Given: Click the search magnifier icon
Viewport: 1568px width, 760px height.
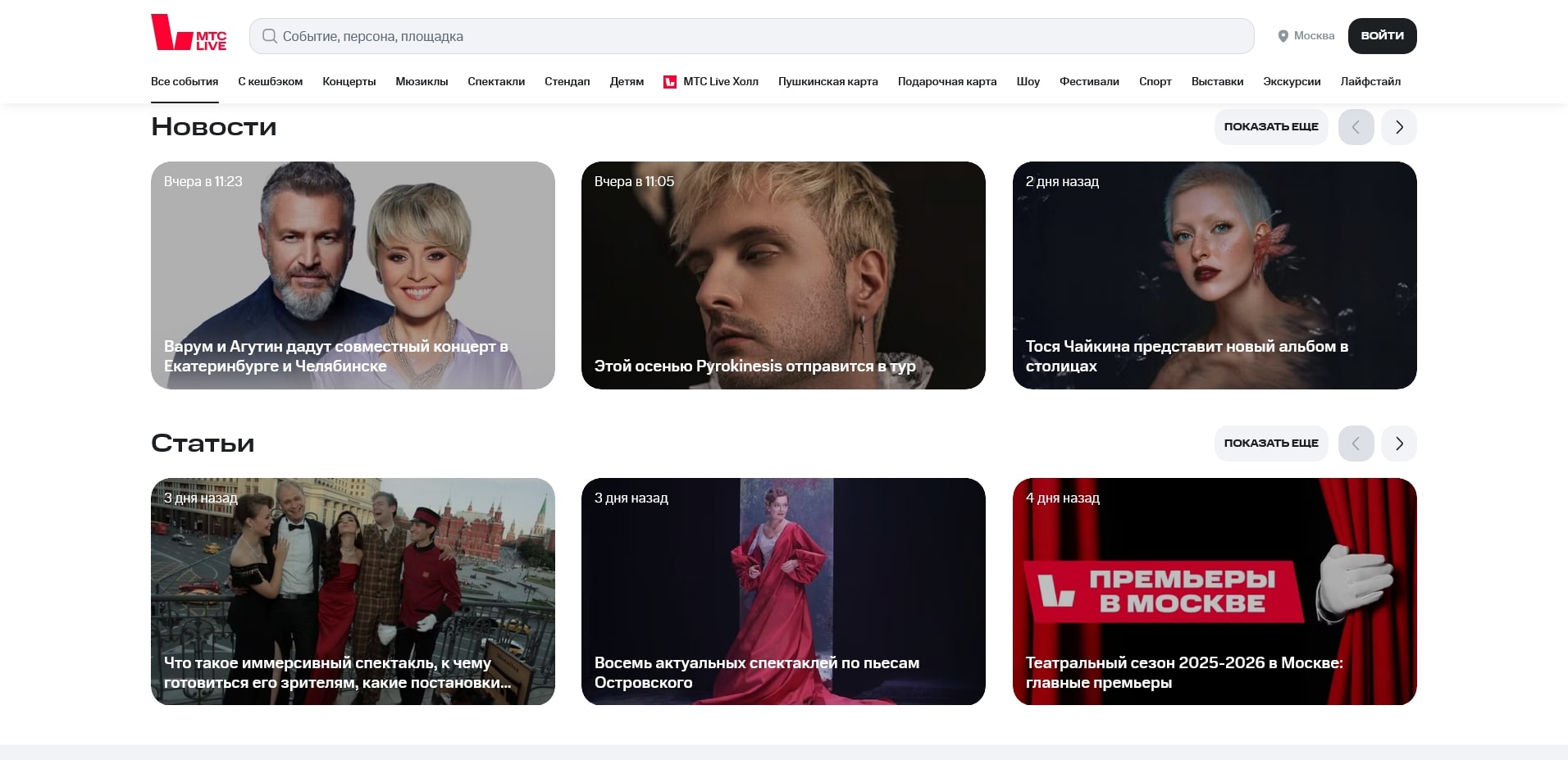Looking at the screenshot, I should (x=269, y=35).
